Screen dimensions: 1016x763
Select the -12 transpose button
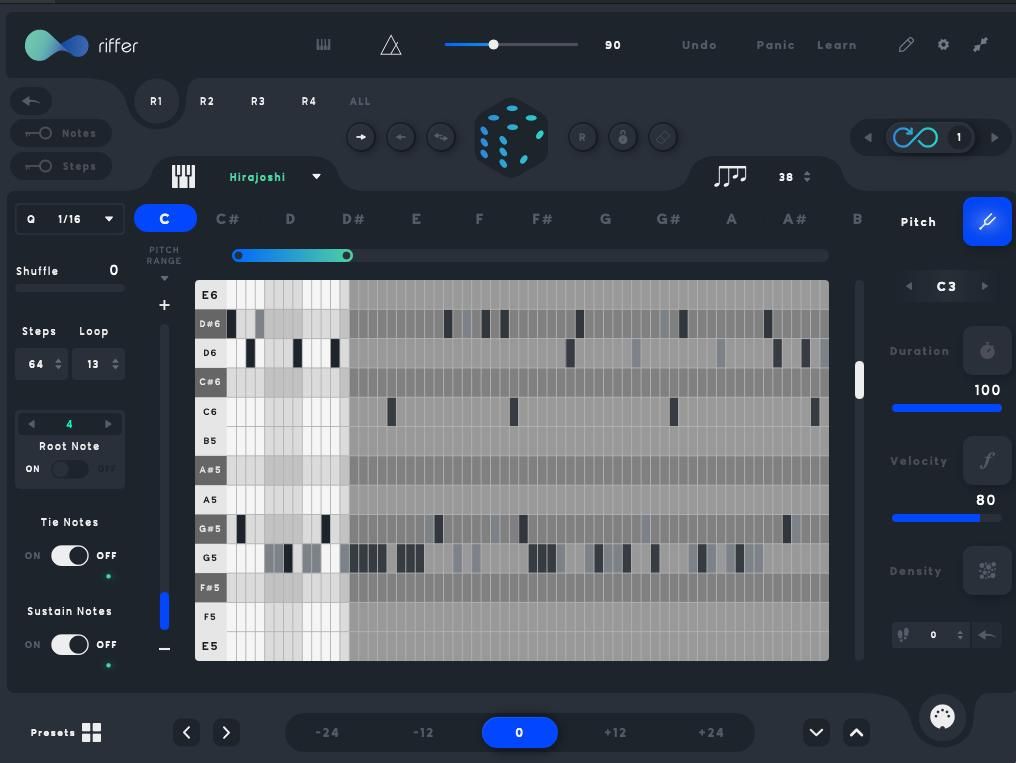point(422,733)
